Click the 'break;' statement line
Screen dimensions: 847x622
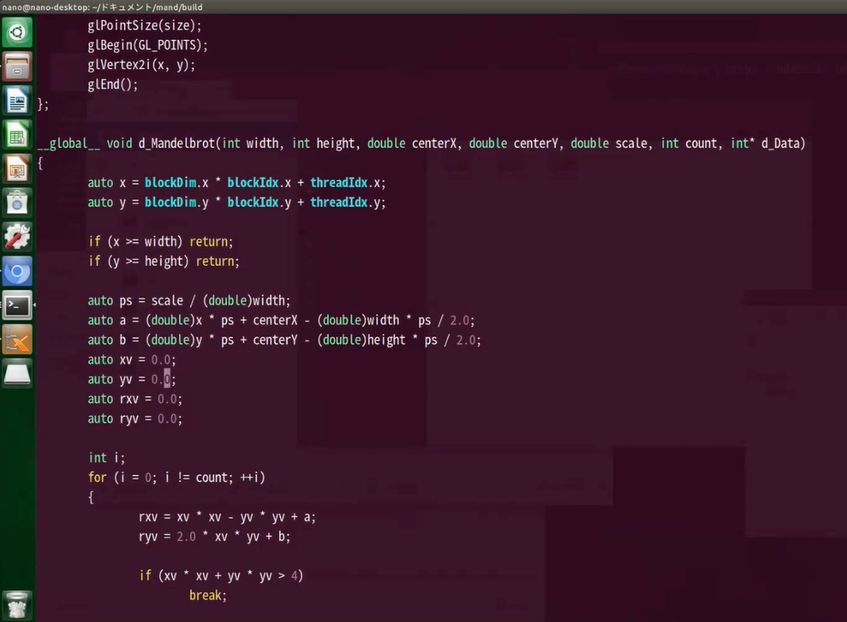[x=208, y=595]
